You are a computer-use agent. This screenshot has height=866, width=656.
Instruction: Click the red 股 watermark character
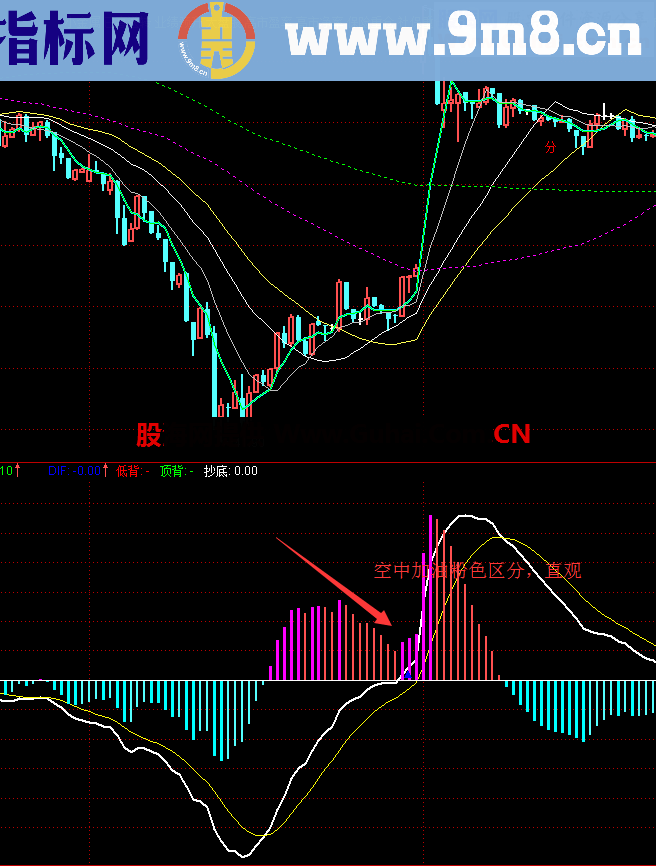tap(148, 435)
